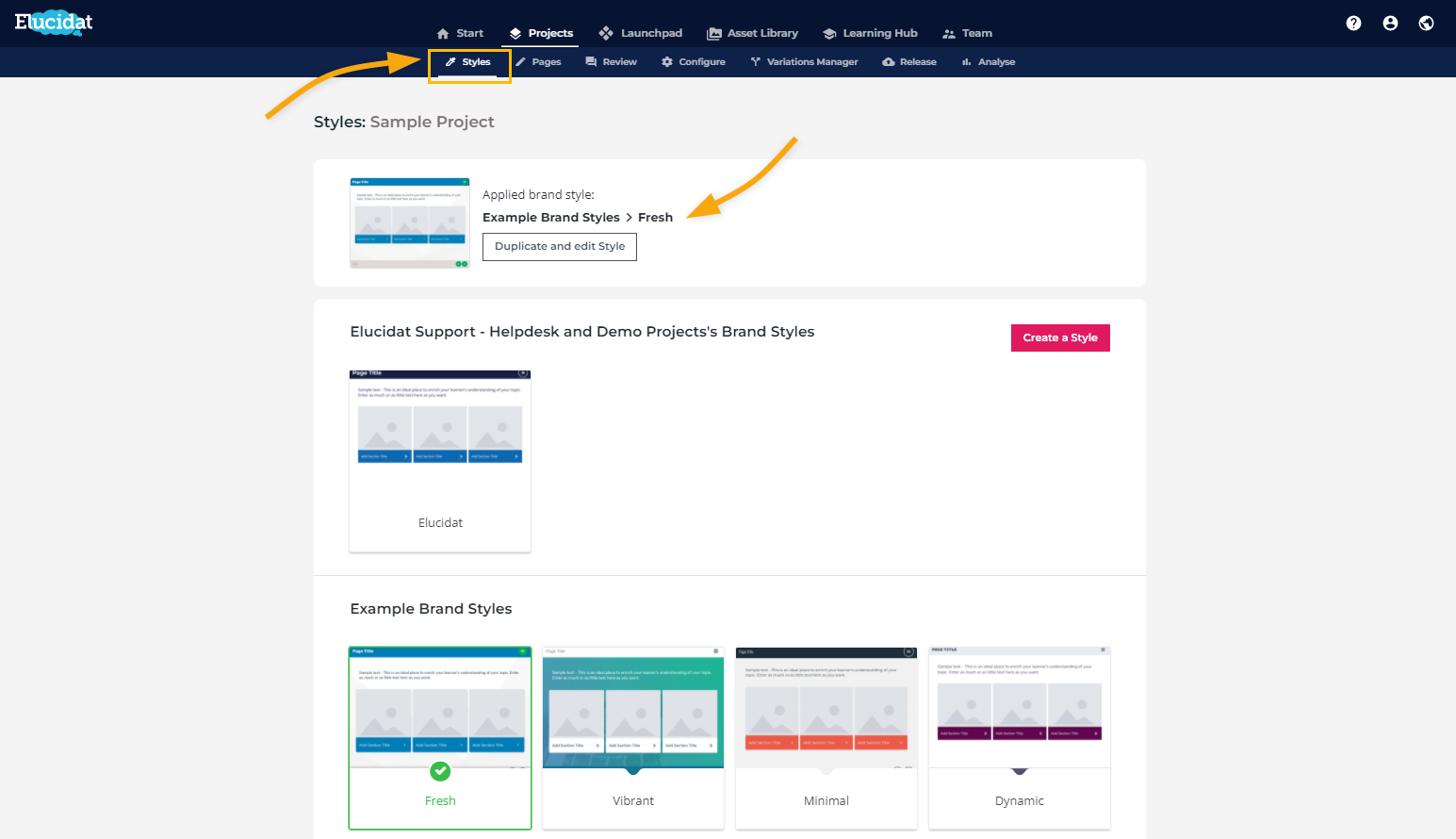Image resolution: width=1456 pixels, height=839 pixels.
Task: Go to the Start home tab
Action: click(460, 33)
